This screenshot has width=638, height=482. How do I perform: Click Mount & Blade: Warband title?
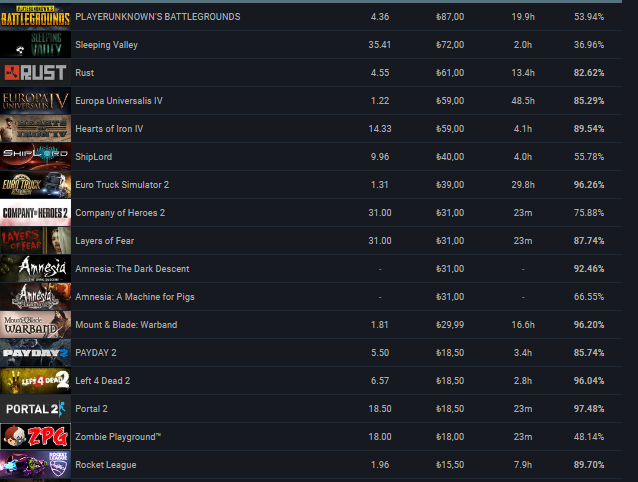coord(126,325)
